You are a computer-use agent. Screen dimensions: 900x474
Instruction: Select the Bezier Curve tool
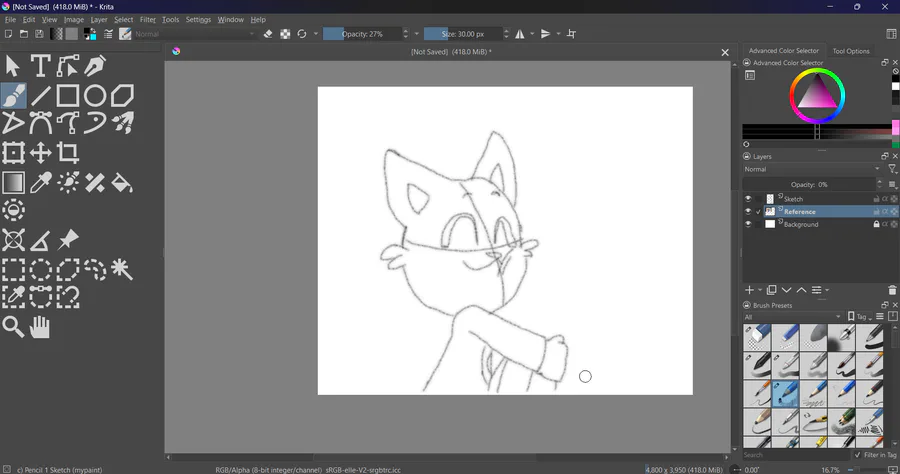pos(40,123)
